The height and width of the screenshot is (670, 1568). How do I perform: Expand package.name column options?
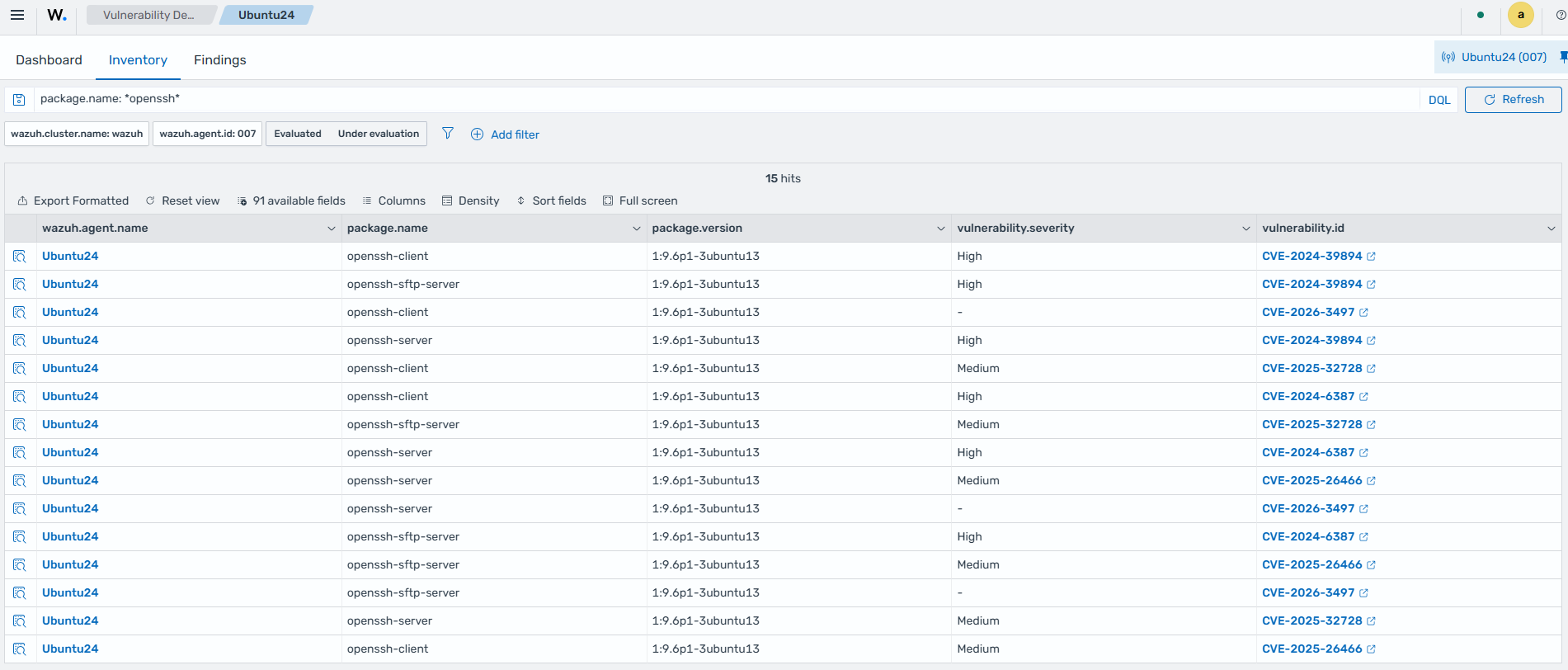(636, 229)
